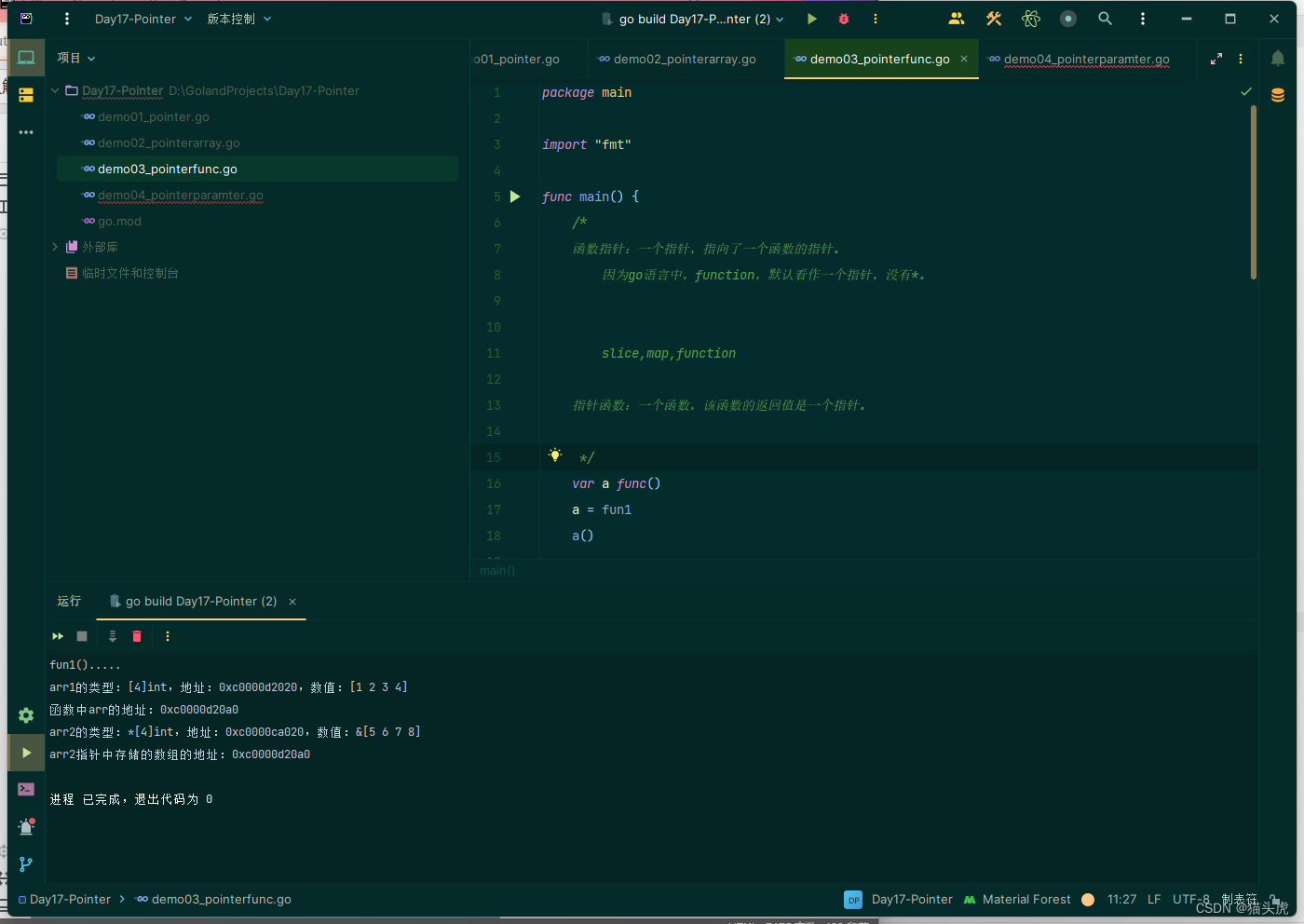
Task: Click the orange color circle in the status bar
Action: coord(1088,900)
